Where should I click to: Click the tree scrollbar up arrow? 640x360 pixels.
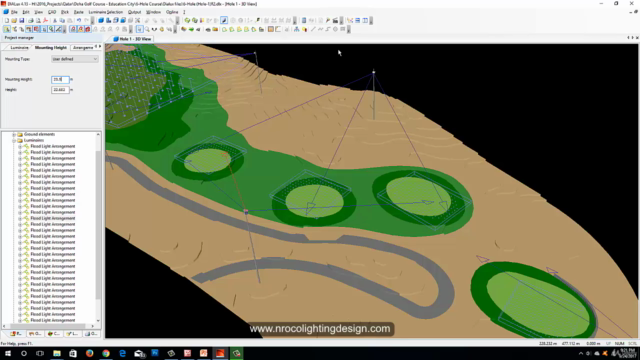[98, 134]
